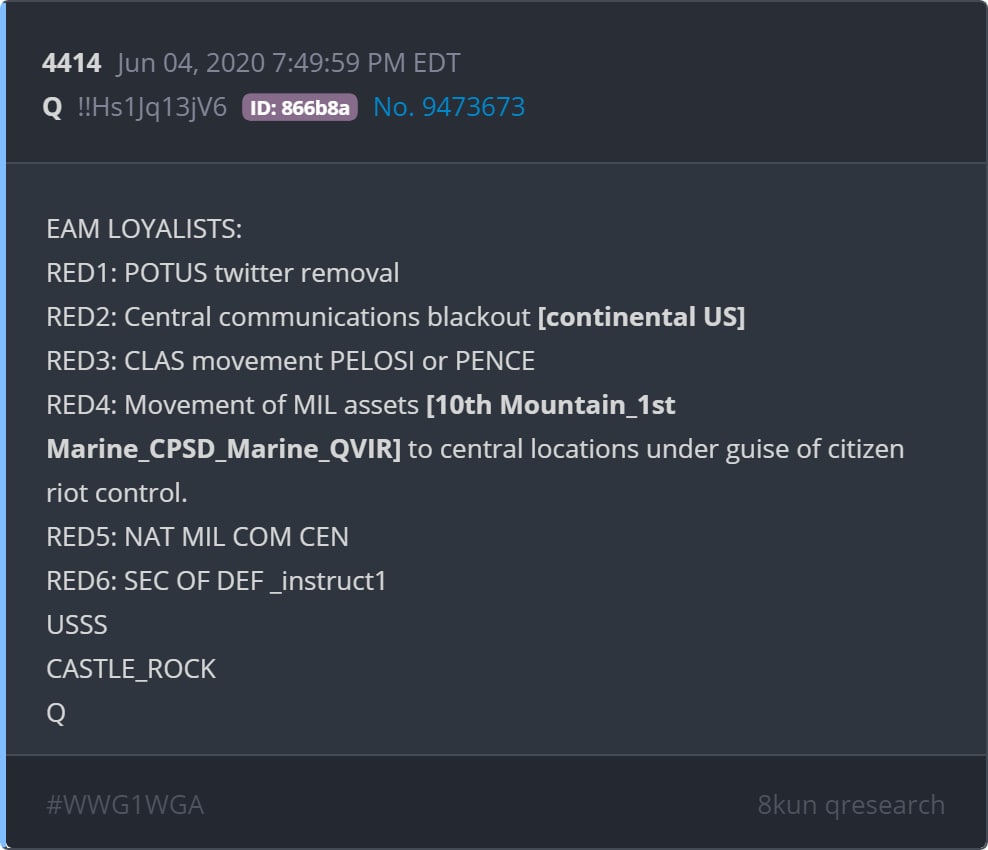
Task: Click the Q author name in header
Action: tap(53, 108)
